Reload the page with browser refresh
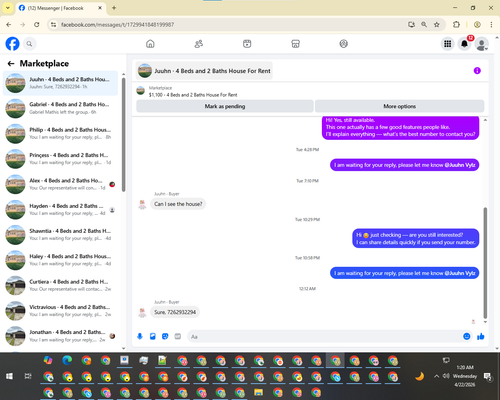 pyautogui.click(x=37, y=25)
